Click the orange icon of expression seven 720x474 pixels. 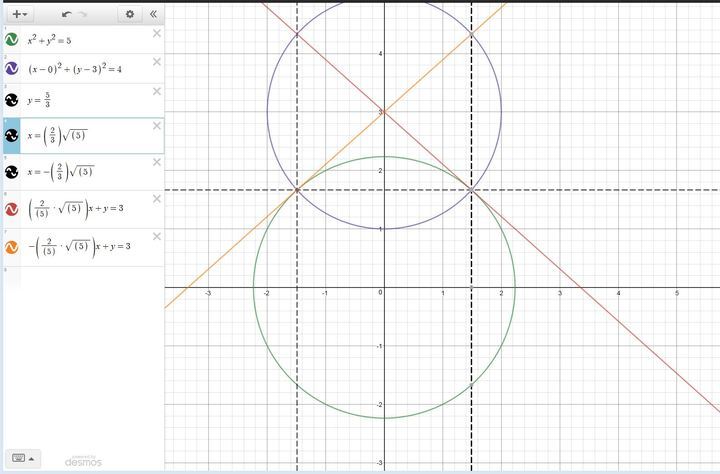[x=11, y=246]
